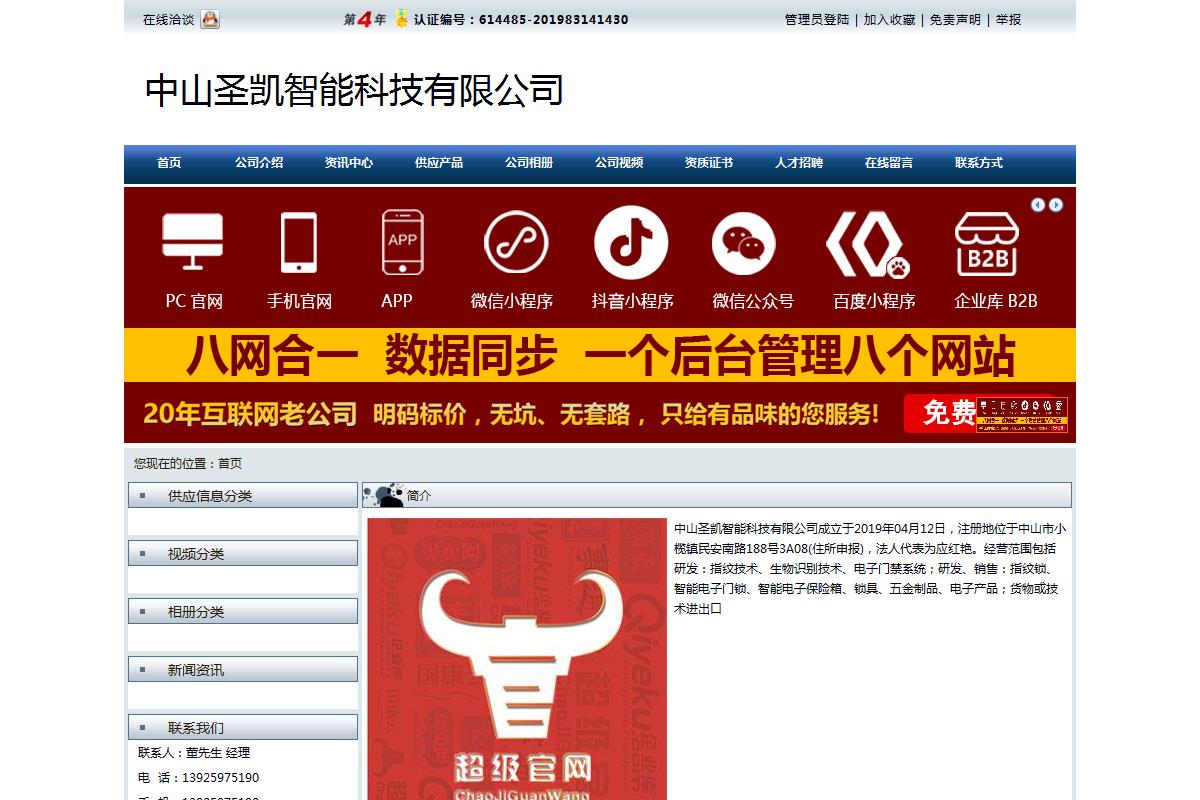The width and height of the screenshot is (1200, 800).
Task: Open 在线留言 navigation item
Action: (889, 163)
